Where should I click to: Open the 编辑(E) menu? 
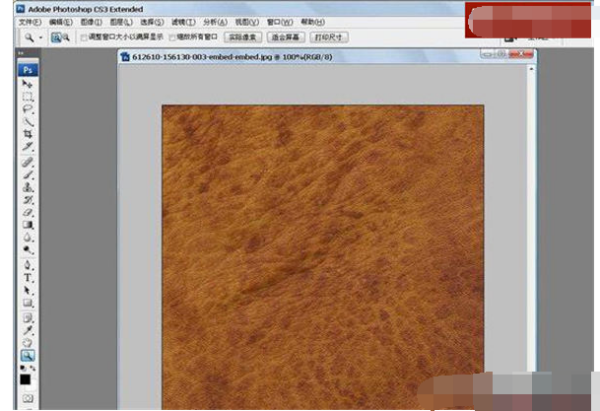point(61,22)
